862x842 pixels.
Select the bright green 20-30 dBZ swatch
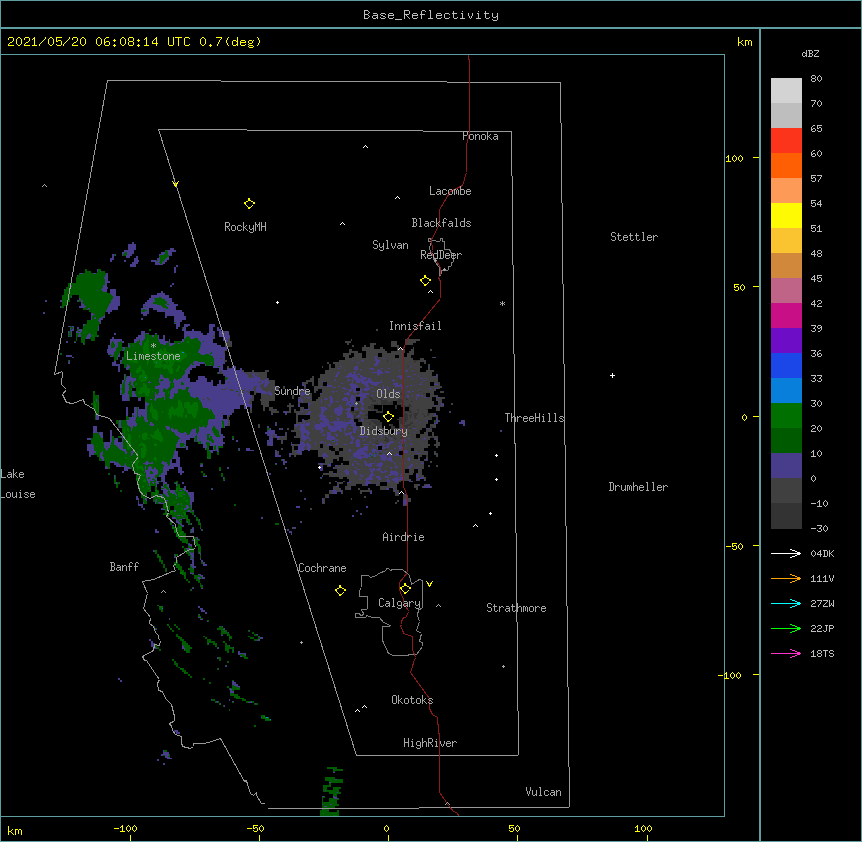786,416
